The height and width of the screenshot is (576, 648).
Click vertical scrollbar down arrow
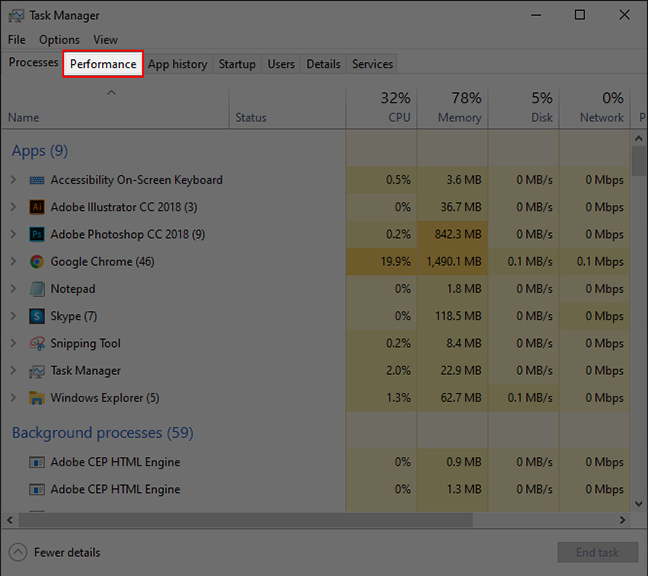[639, 504]
